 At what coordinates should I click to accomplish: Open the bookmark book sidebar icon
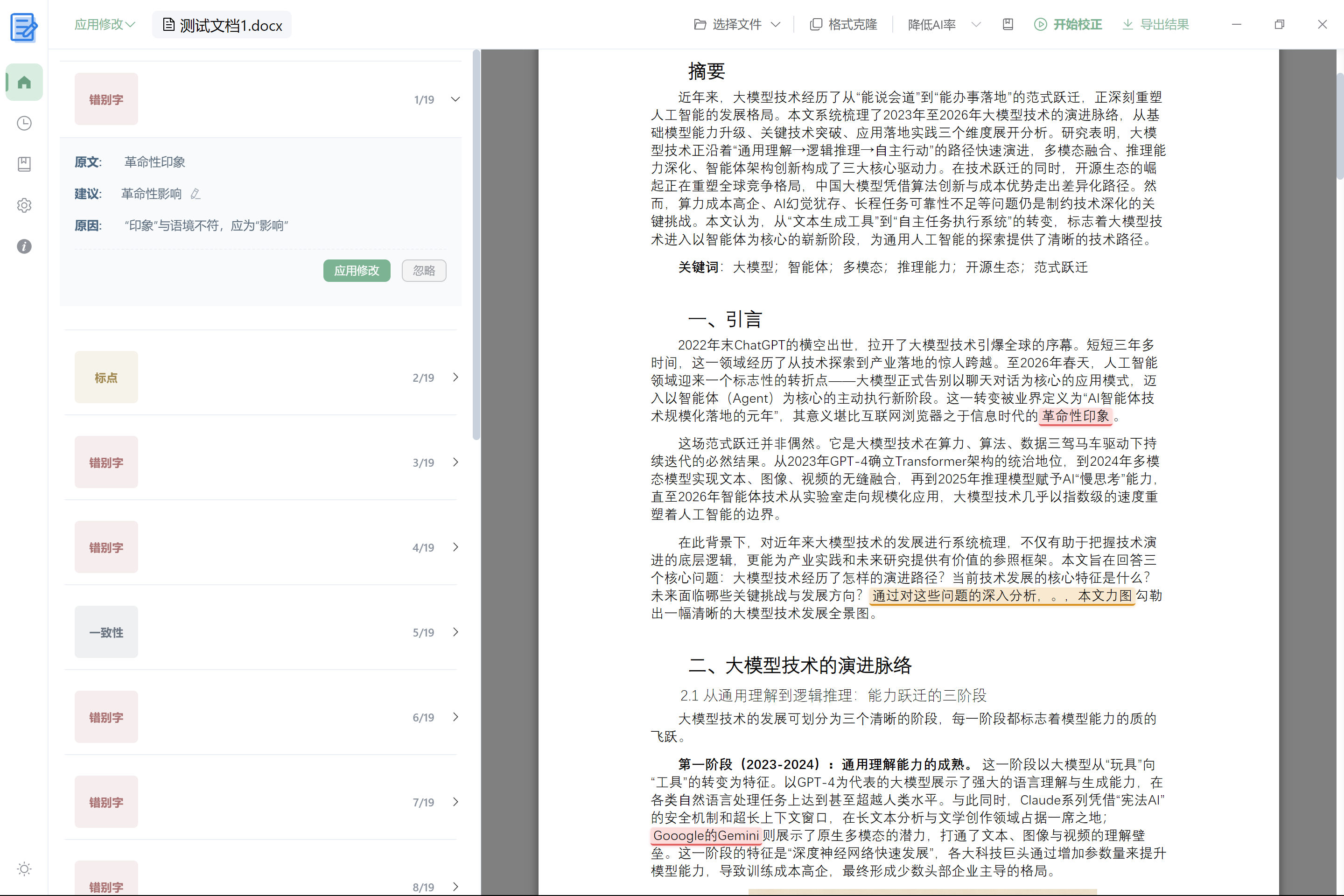point(24,165)
